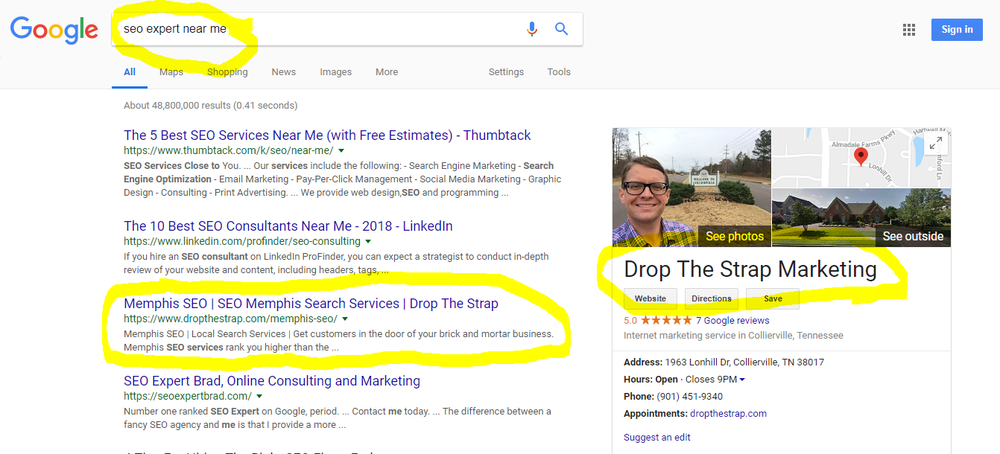Click the phone number (901) 451-9340
The image size is (1000, 454).
point(689,397)
